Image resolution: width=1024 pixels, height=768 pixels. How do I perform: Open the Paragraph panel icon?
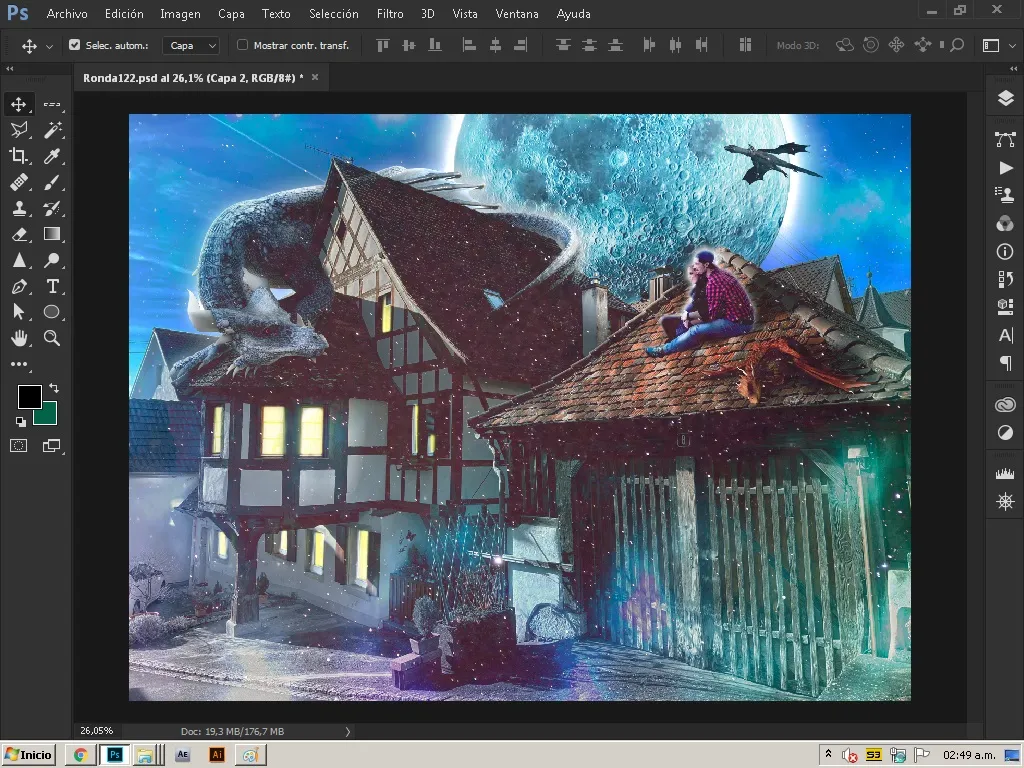click(1005, 362)
